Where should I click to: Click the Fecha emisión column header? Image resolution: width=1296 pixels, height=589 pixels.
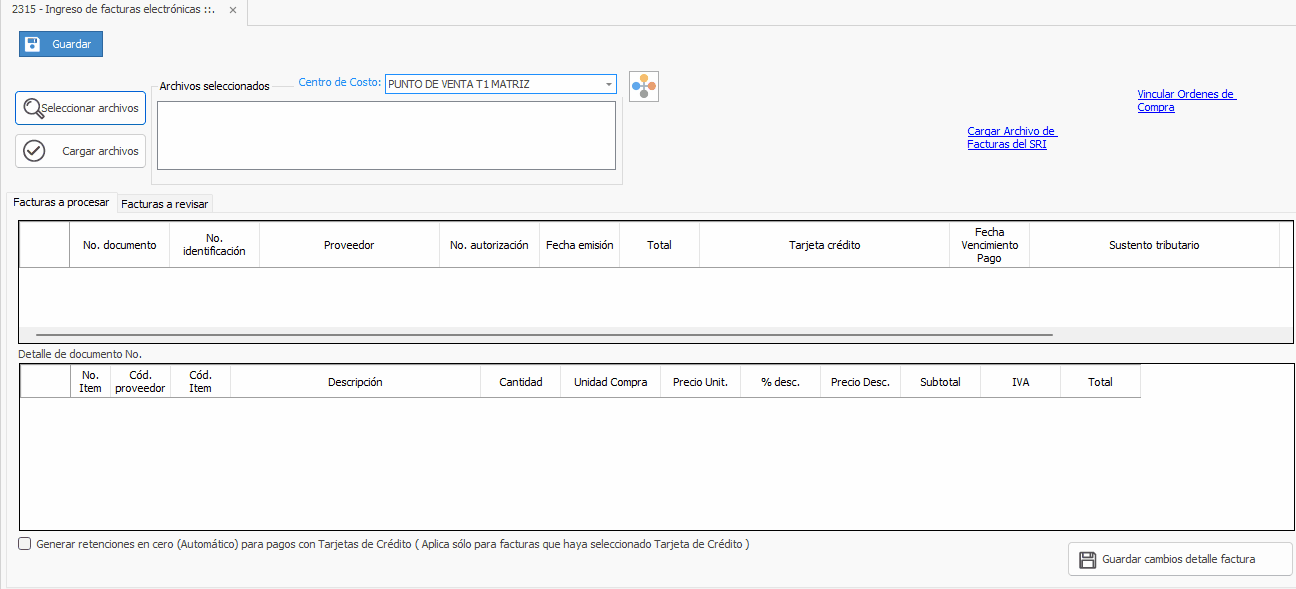[579, 245]
